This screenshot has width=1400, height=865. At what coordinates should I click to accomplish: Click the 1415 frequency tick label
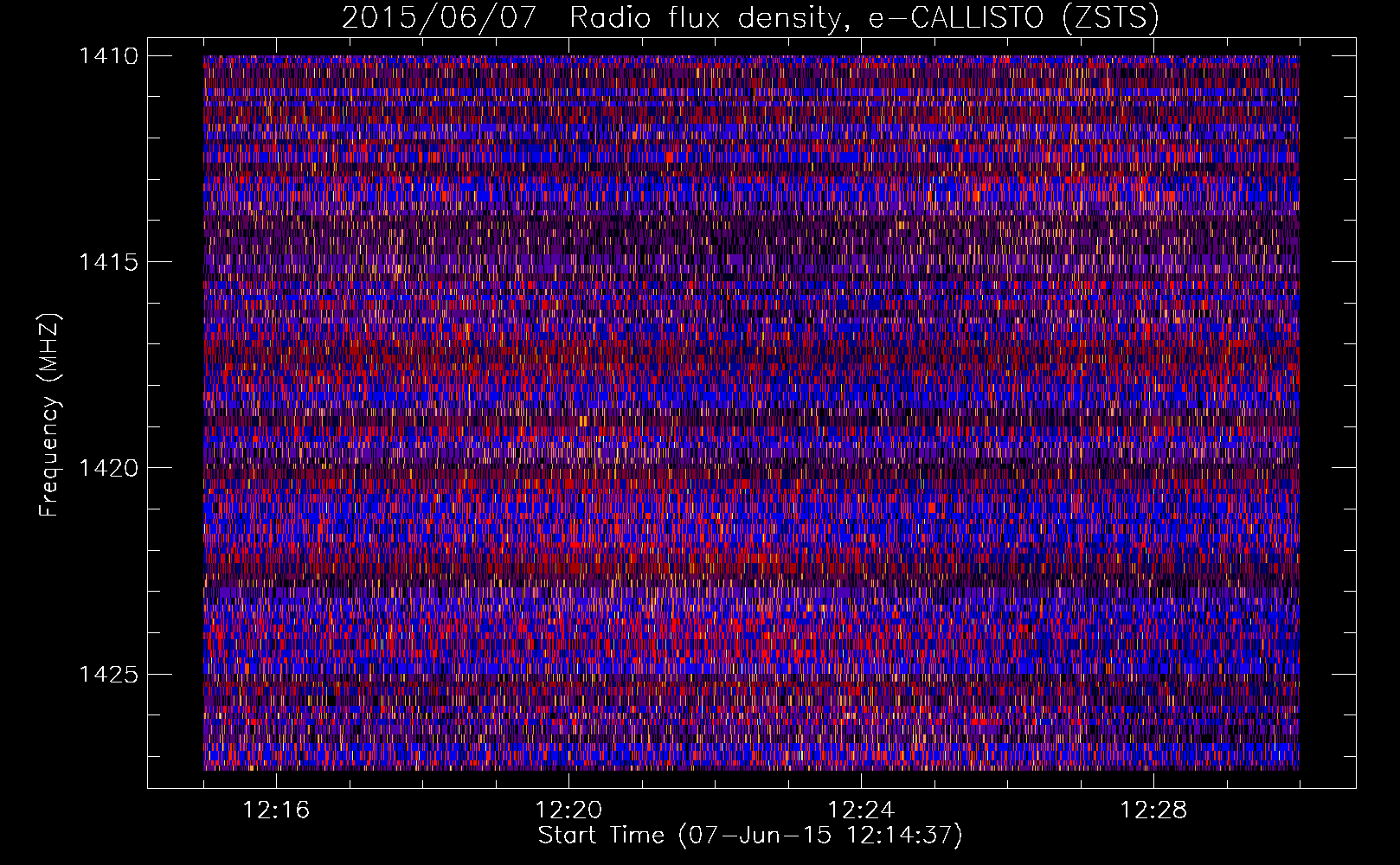(x=108, y=262)
